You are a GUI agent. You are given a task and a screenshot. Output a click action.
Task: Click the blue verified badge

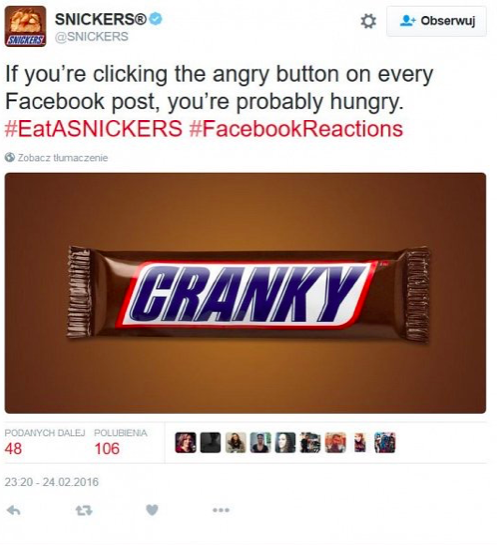156,19
